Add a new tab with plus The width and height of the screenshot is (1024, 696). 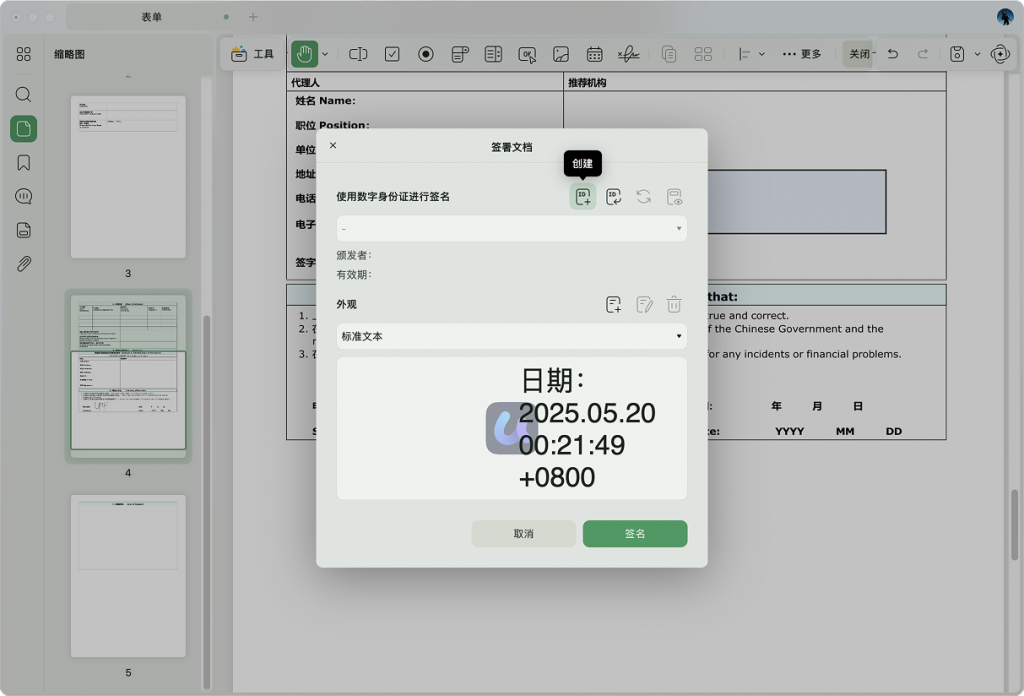(x=253, y=17)
